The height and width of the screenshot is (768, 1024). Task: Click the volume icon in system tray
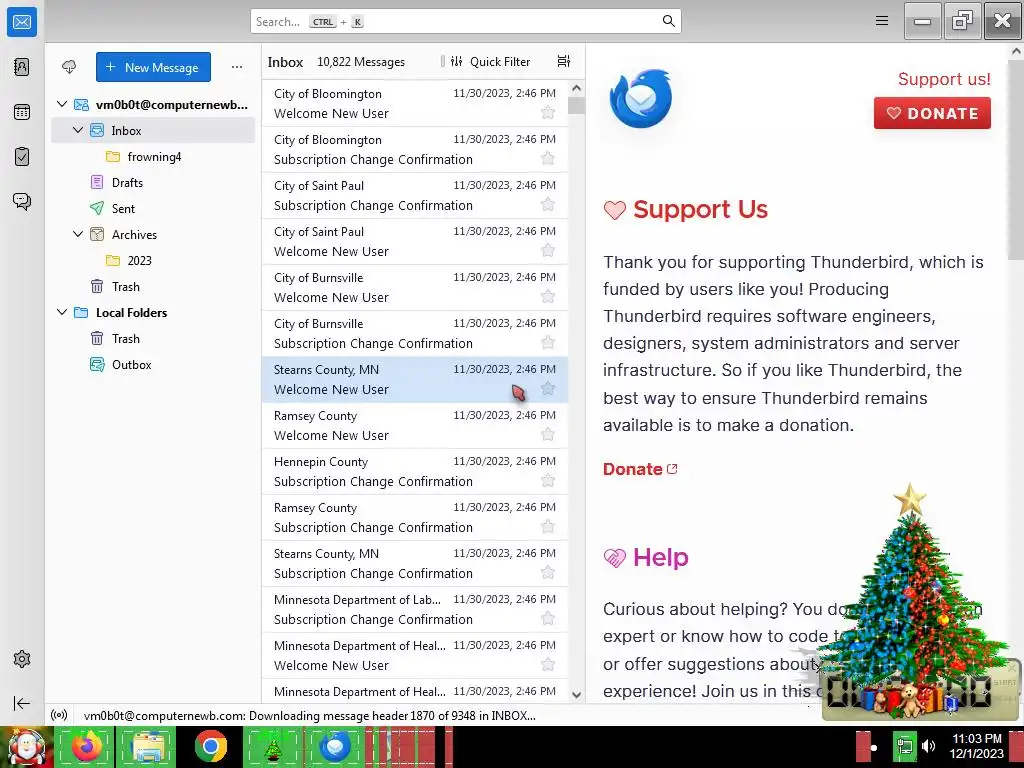click(929, 746)
